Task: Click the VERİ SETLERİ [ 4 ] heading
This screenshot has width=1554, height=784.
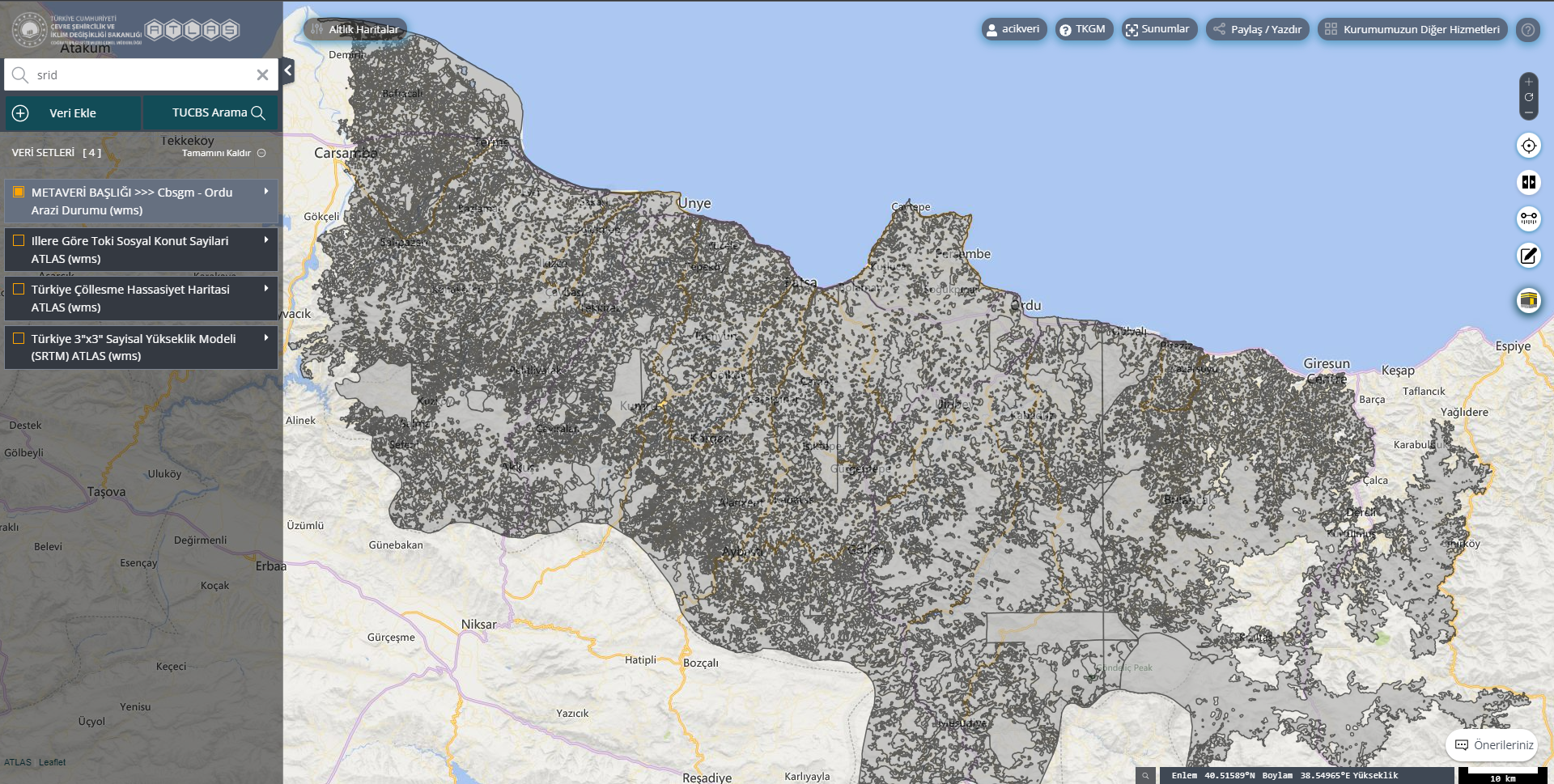Action: tap(57, 153)
